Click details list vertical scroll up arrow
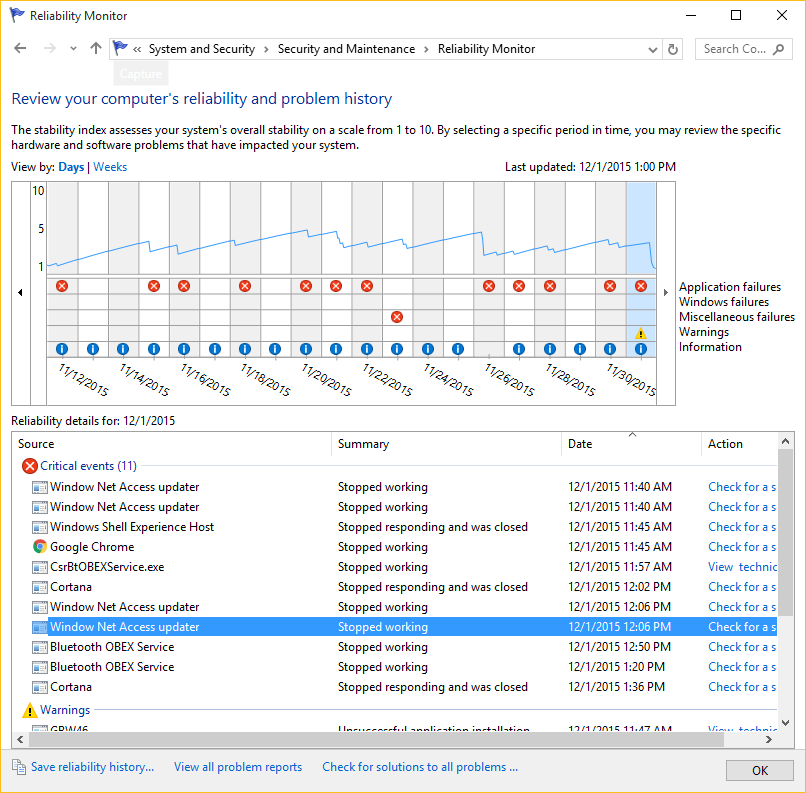The width and height of the screenshot is (806, 793). 785,441
